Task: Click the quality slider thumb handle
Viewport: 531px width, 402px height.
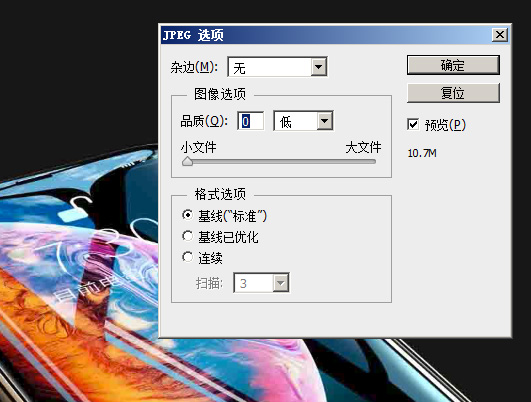Action: click(x=187, y=161)
